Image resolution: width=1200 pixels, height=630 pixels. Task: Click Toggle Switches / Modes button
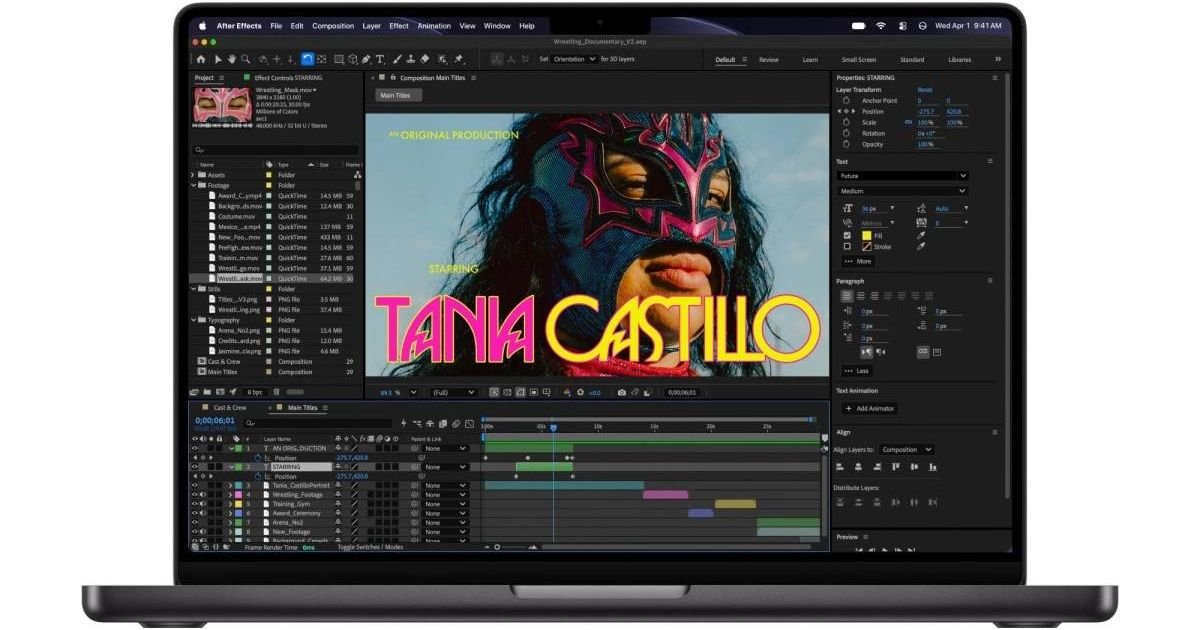(x=370, y=547)
